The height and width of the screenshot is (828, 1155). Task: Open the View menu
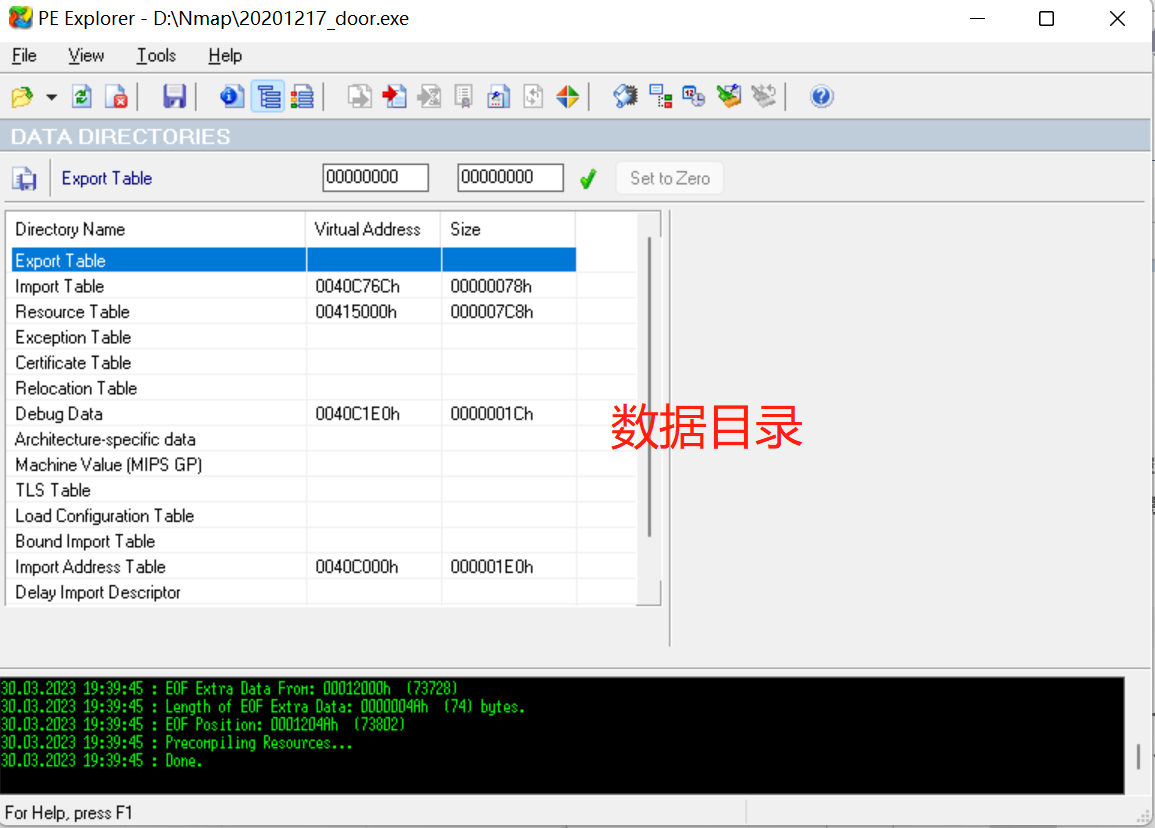tap(86, 56)
